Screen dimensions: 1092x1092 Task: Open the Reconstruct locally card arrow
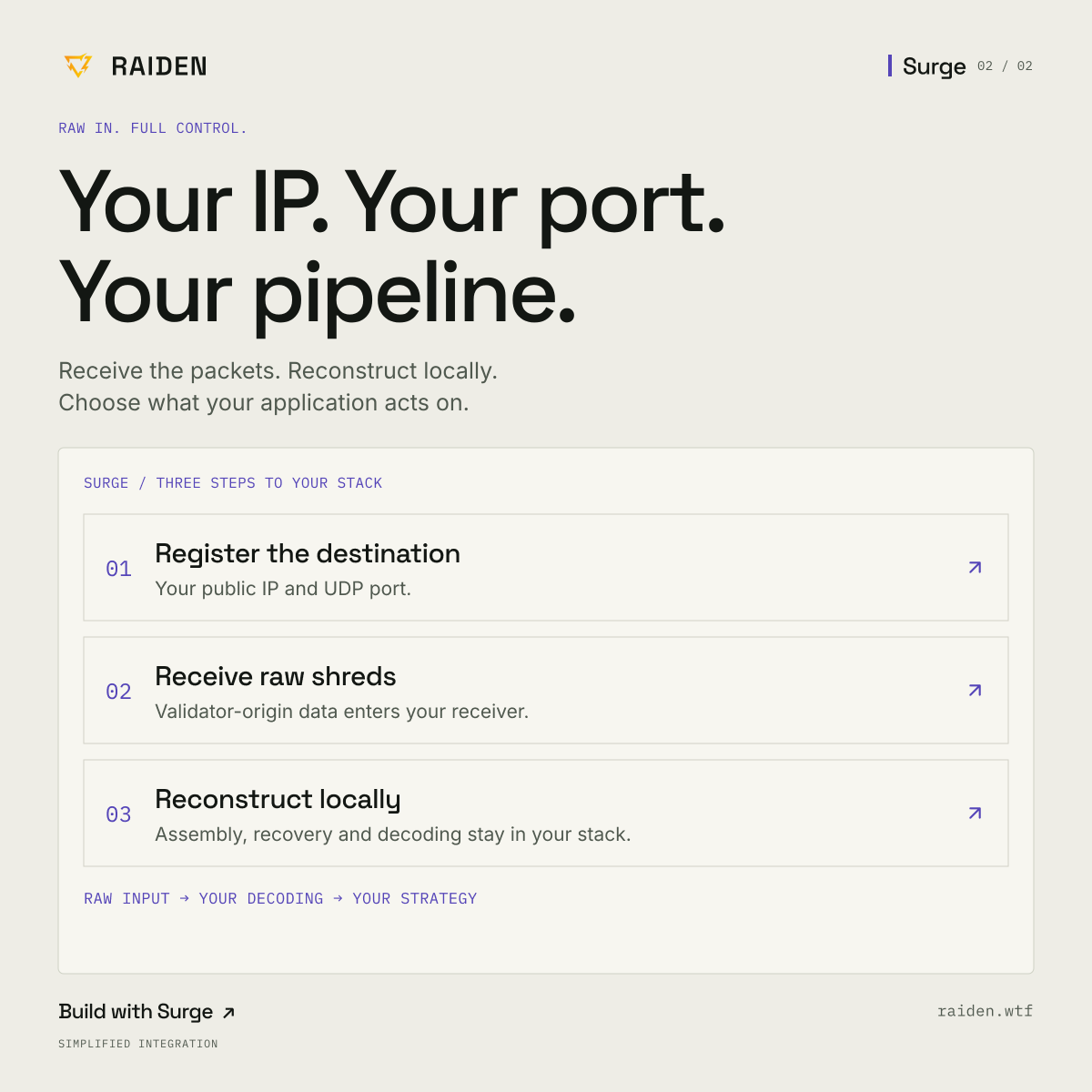pos(975,813)
